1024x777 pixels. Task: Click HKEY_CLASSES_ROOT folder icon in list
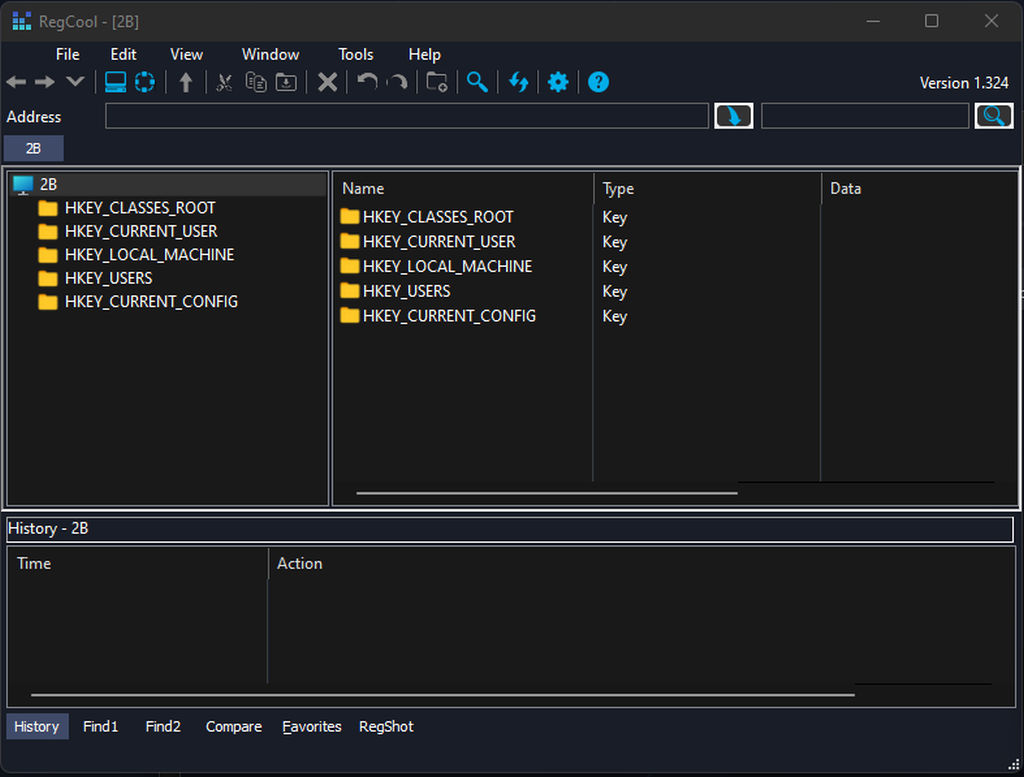tap(350, 216)
